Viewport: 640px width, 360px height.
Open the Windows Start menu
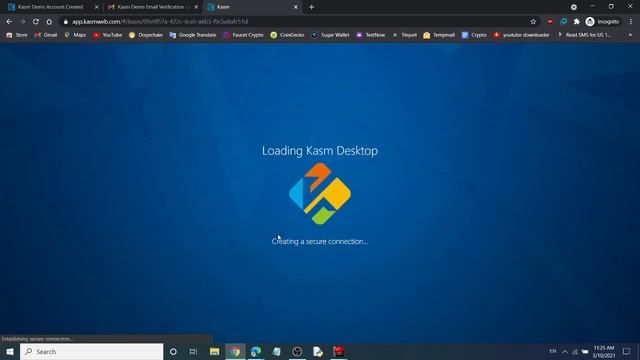click(10, 351)
